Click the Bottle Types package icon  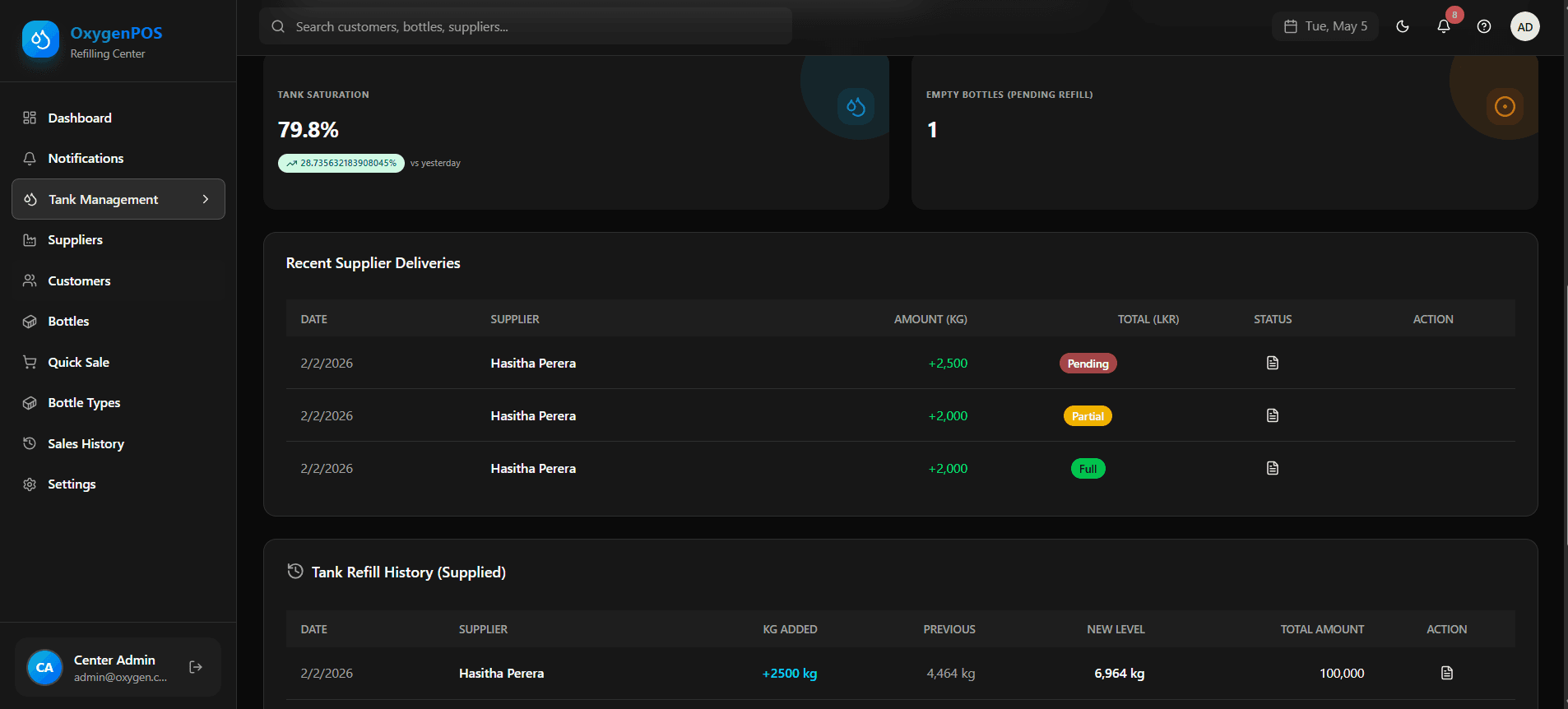[x=30, y=402]
